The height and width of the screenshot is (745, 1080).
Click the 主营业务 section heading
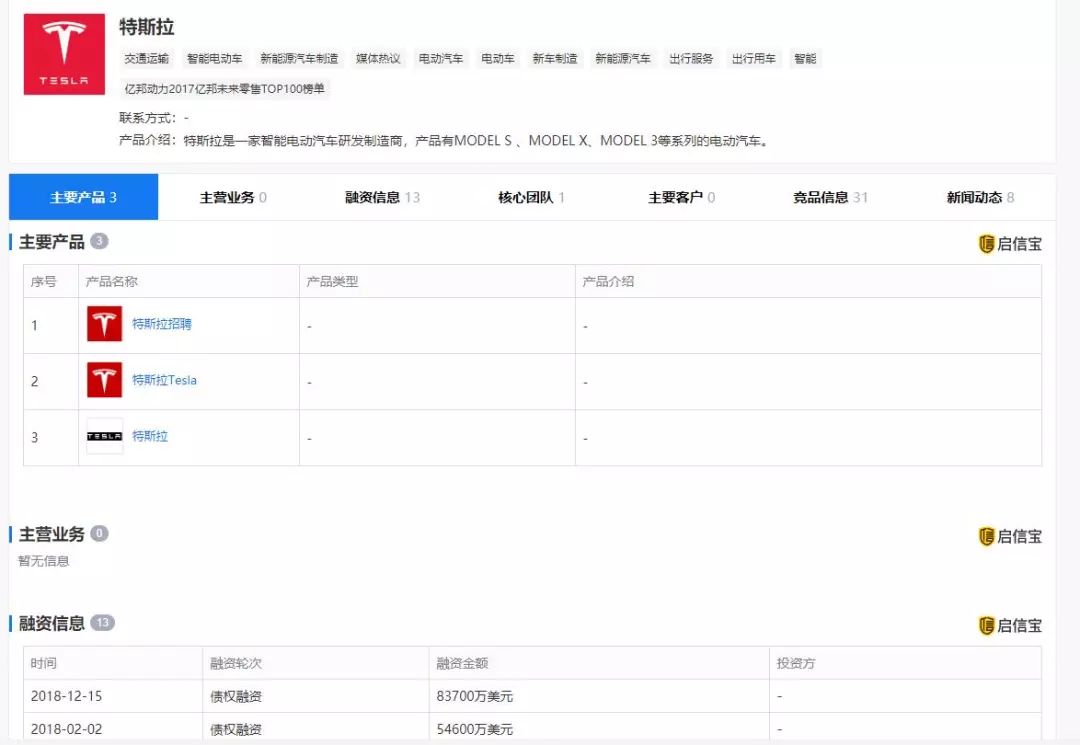pyautogui.click(x=52, y=534)
